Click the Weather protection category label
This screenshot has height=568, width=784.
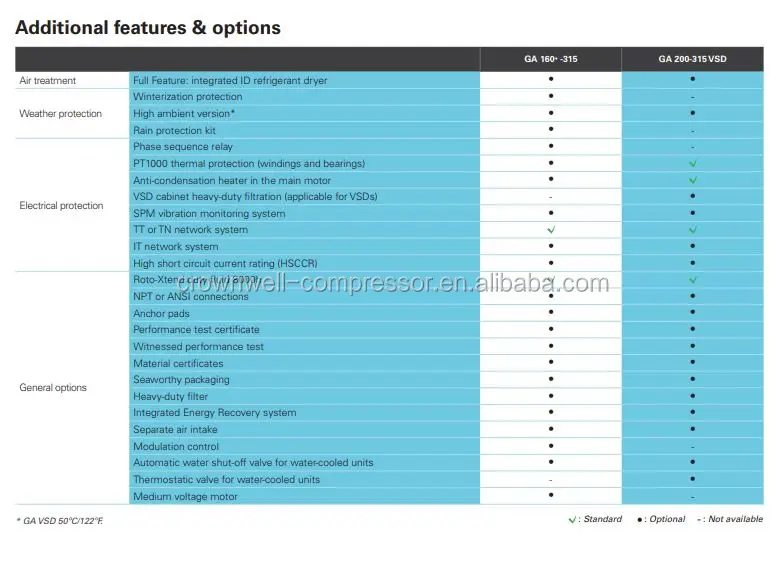(x=60, y=114)
